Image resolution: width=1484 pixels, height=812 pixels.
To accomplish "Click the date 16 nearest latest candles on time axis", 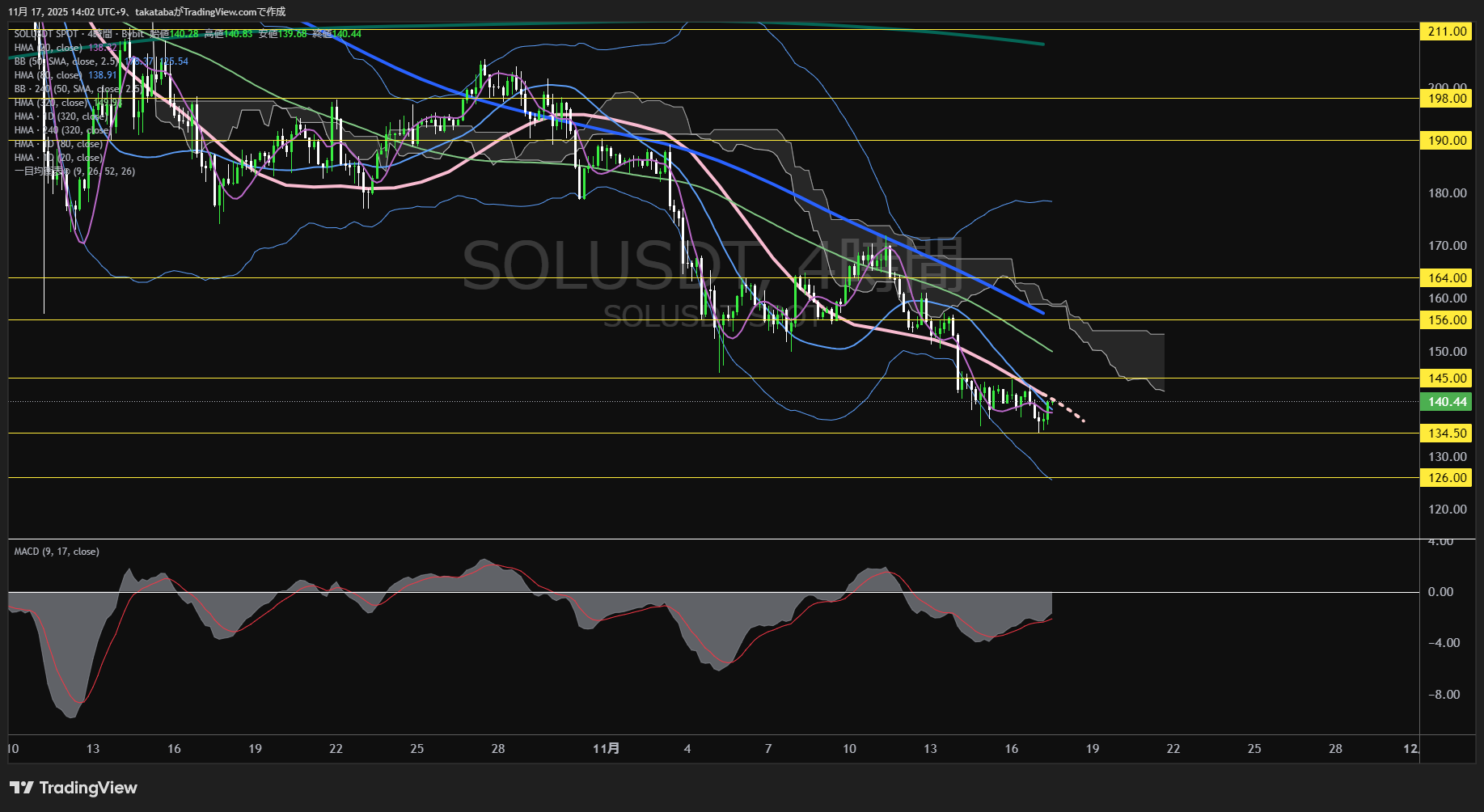I will click(1011, 749).
